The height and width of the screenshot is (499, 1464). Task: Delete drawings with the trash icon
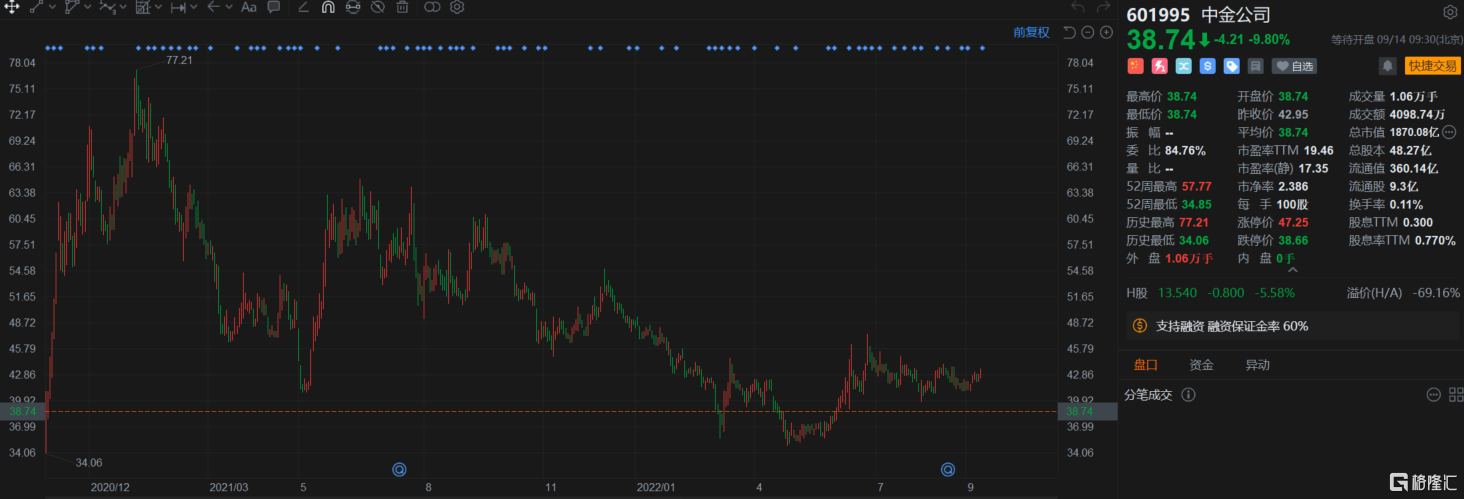pos(402,7)
